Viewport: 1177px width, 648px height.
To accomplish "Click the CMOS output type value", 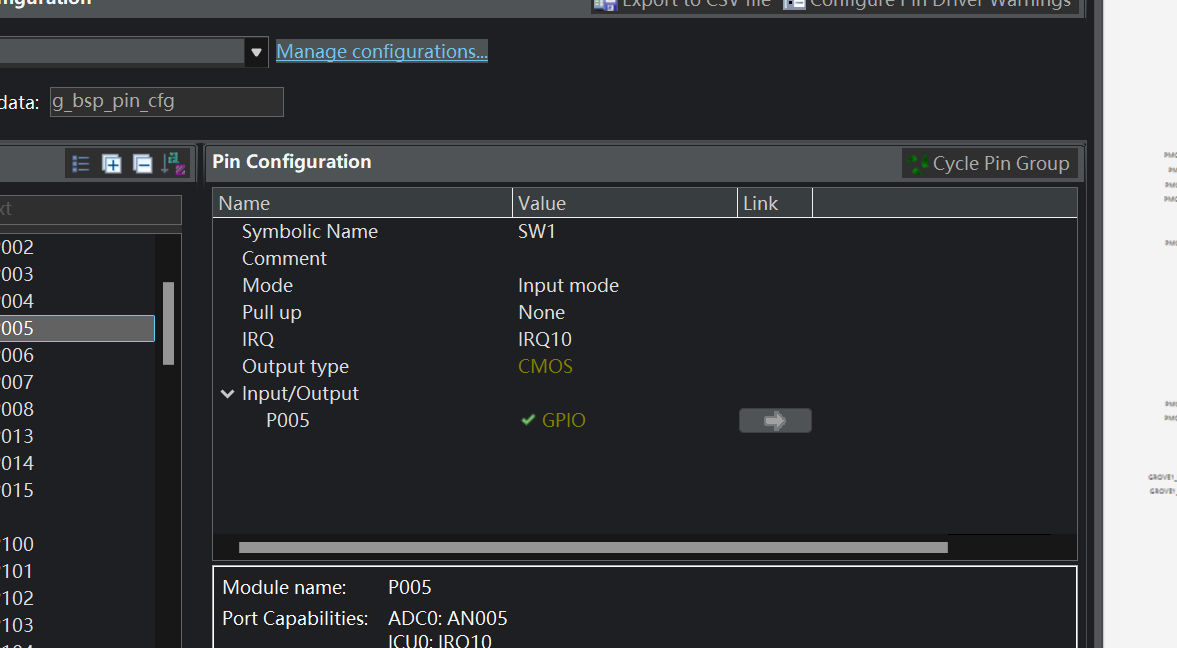I will tap(546, 366).
